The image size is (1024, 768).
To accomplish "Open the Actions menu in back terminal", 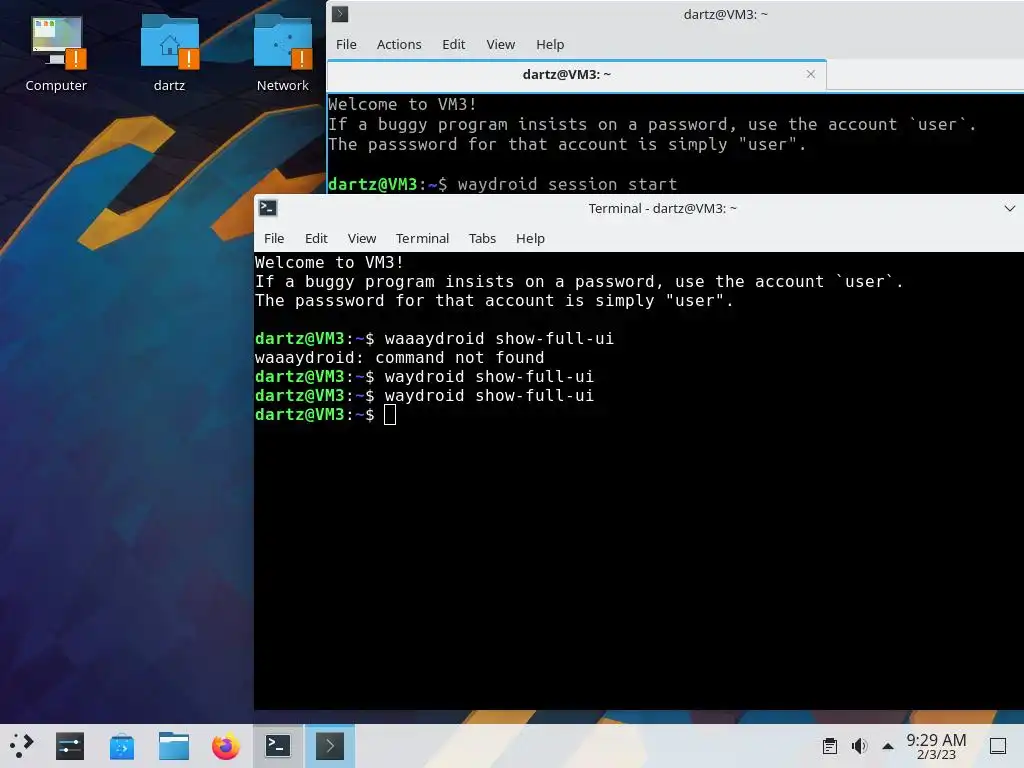I will point(399,44).
